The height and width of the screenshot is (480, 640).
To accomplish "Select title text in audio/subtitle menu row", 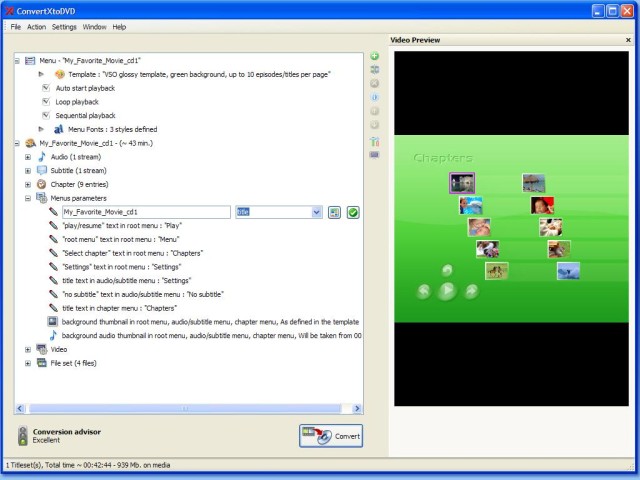I will pyautogui.click(x=127, y=281).
